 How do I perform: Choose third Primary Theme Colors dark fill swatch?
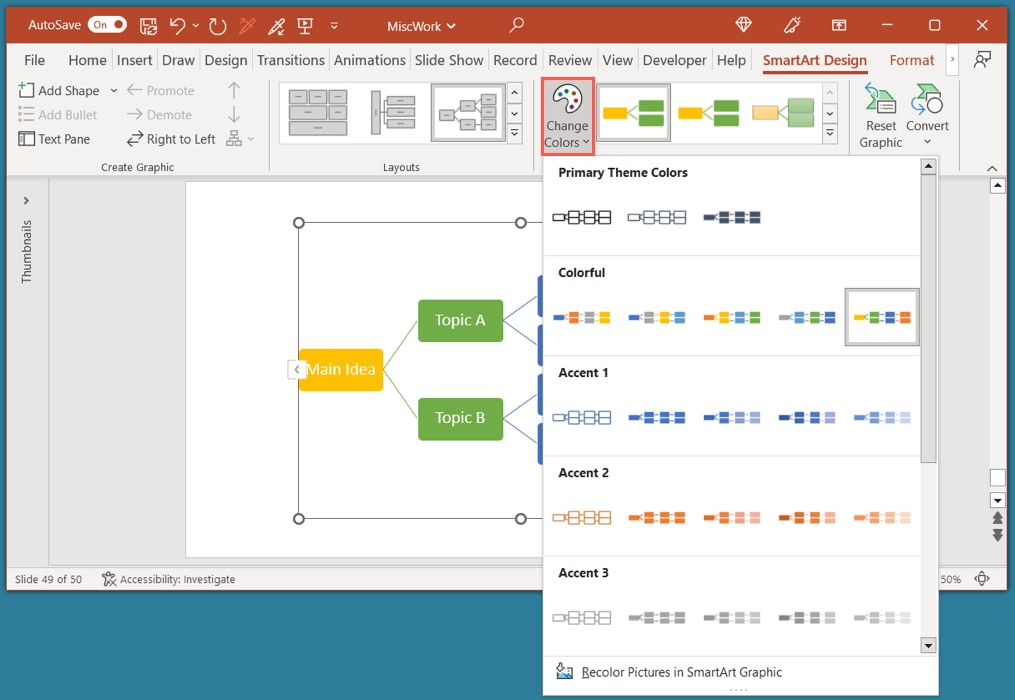click(731, 218)
